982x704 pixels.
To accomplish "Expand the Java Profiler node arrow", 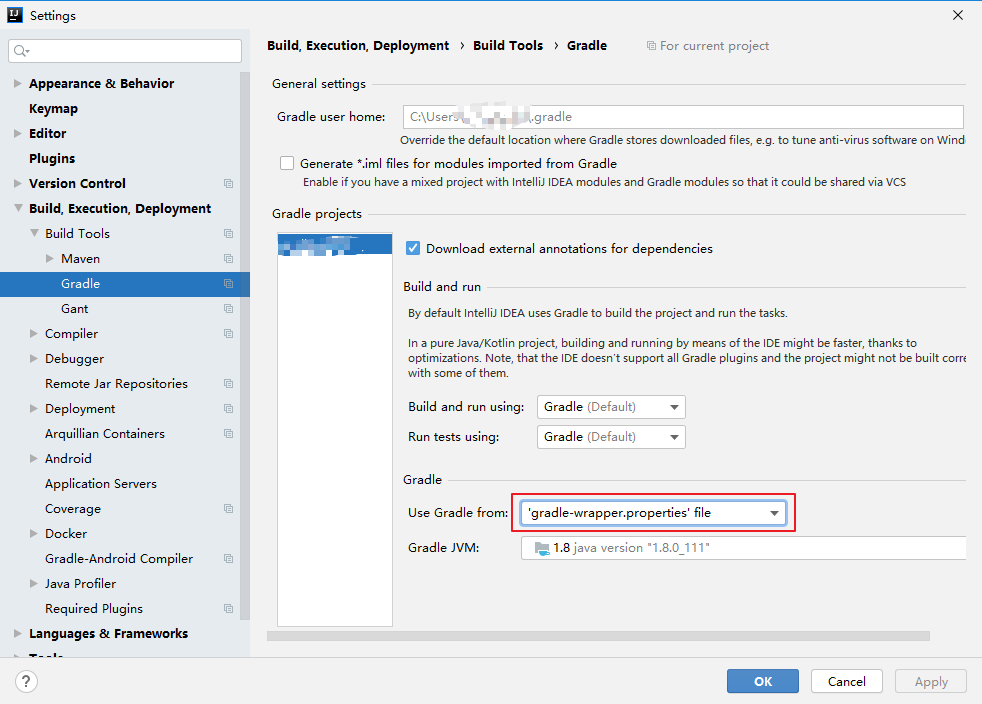I will point(34,584).
